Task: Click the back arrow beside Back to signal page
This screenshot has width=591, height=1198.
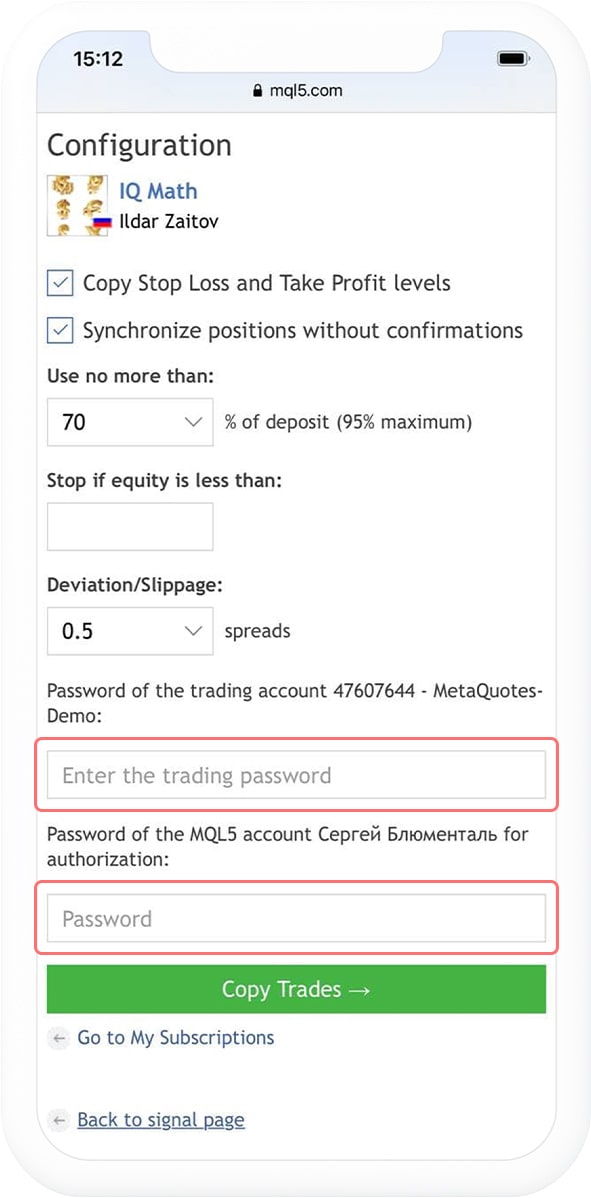Action: point(58,1119)
